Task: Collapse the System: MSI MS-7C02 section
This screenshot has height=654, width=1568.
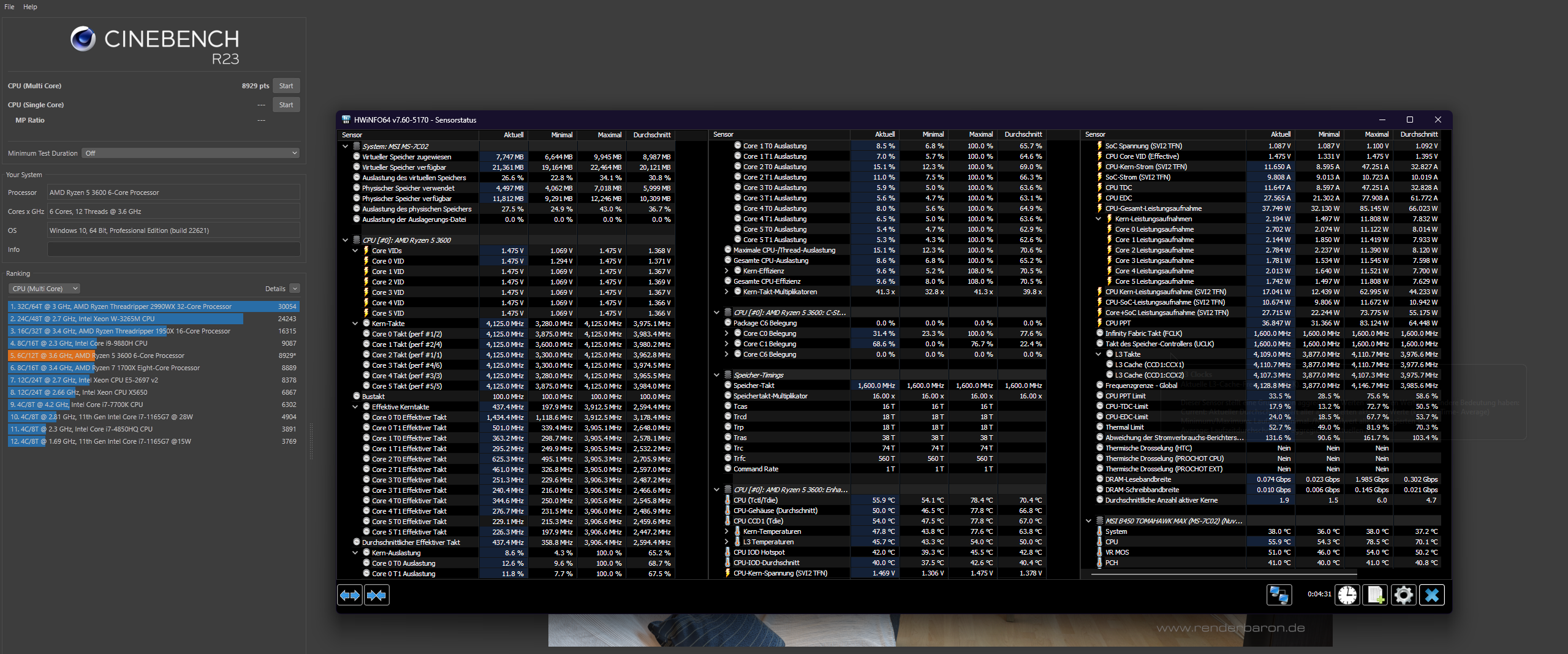Action: tap(345, 146)
